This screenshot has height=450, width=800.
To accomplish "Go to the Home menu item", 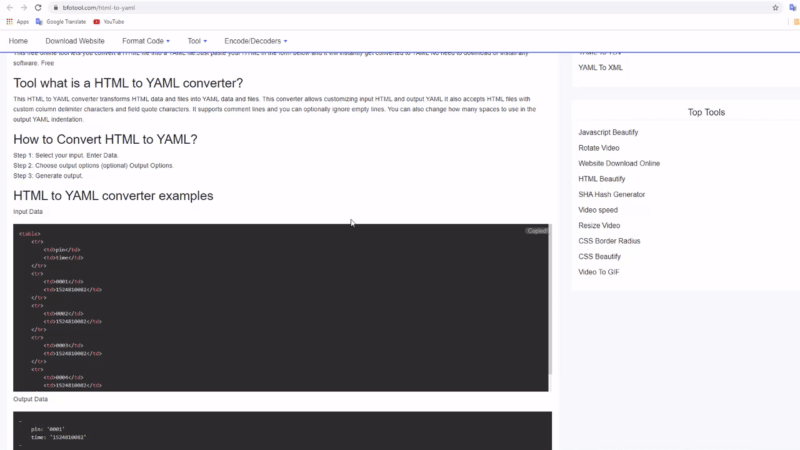I will tap(18, 41).
